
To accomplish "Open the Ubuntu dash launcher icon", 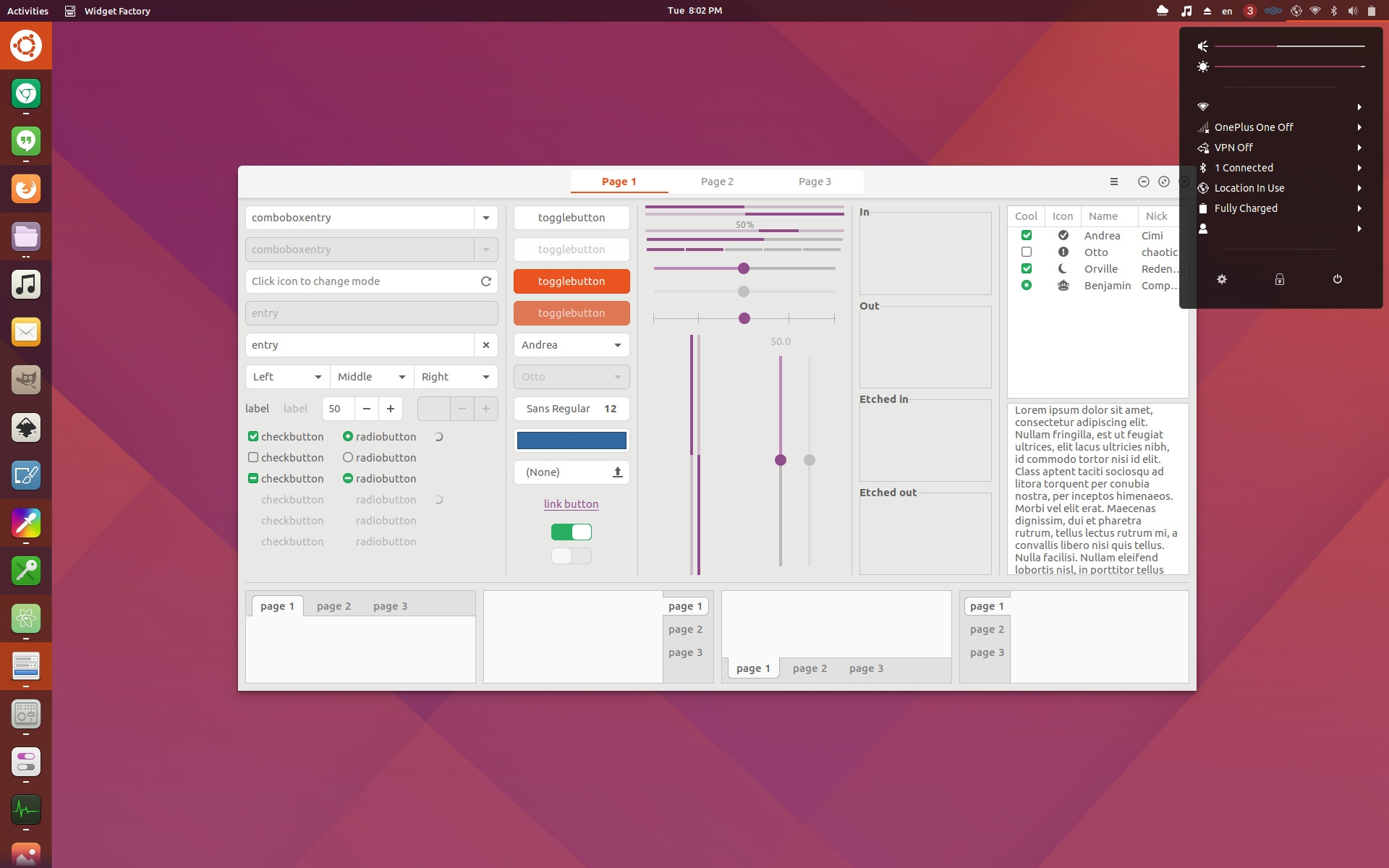I will tap(26, 46).
